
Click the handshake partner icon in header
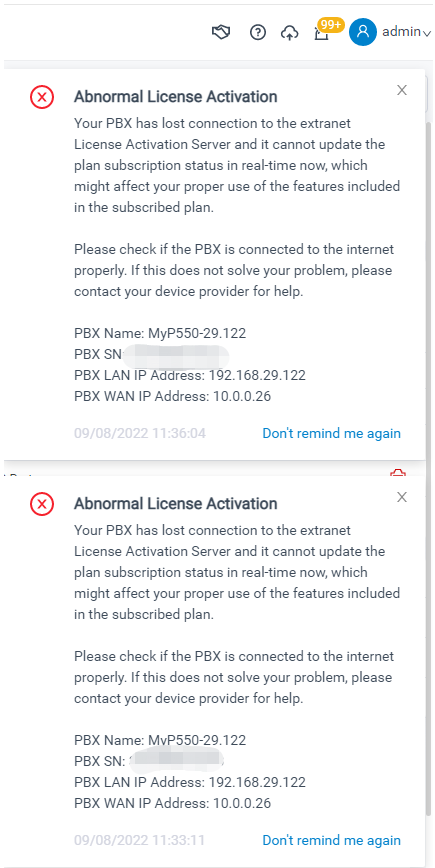pos(221,33)
